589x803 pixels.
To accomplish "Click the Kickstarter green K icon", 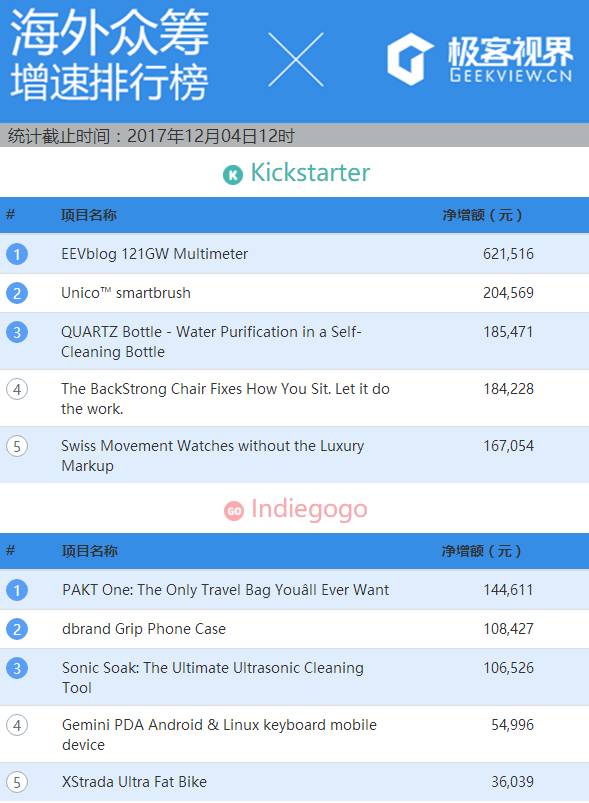I will pos(233,175).
